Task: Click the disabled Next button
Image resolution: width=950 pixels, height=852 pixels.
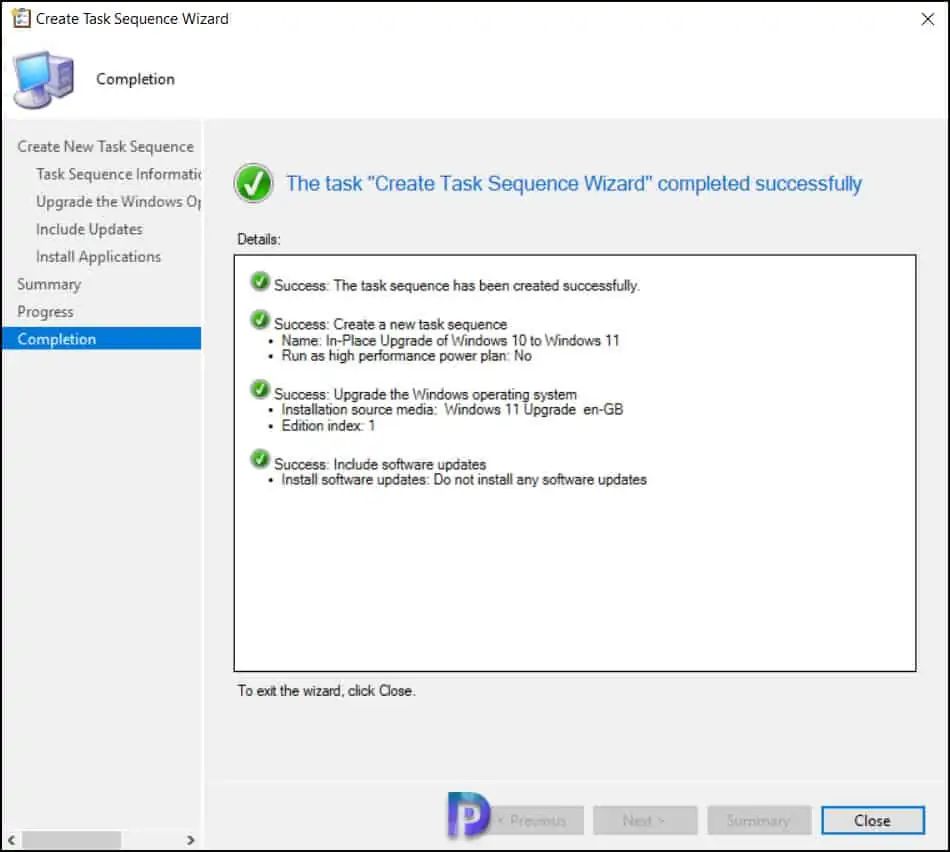Action: 645,820
